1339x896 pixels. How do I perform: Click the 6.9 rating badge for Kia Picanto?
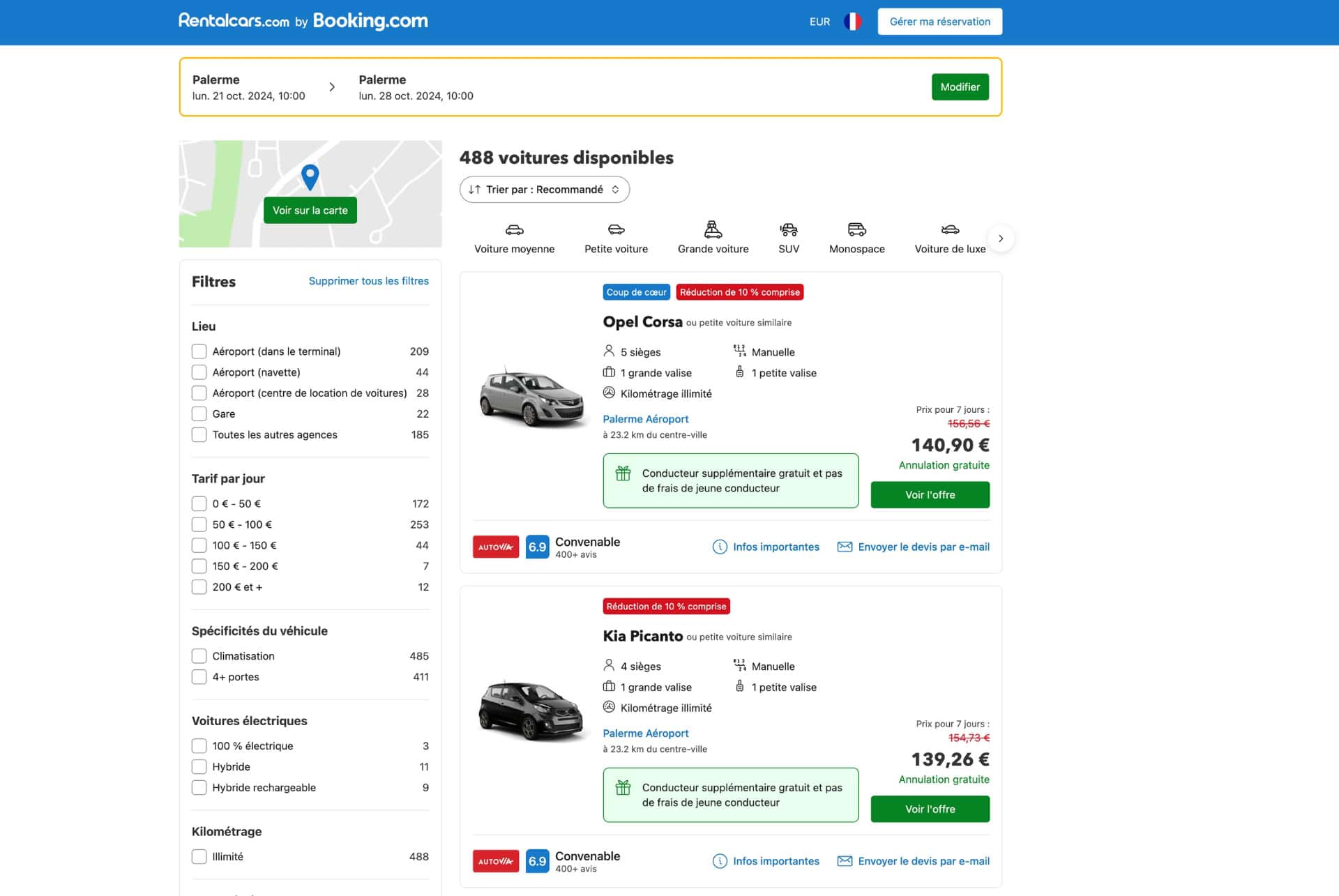(x=537, y=861)
